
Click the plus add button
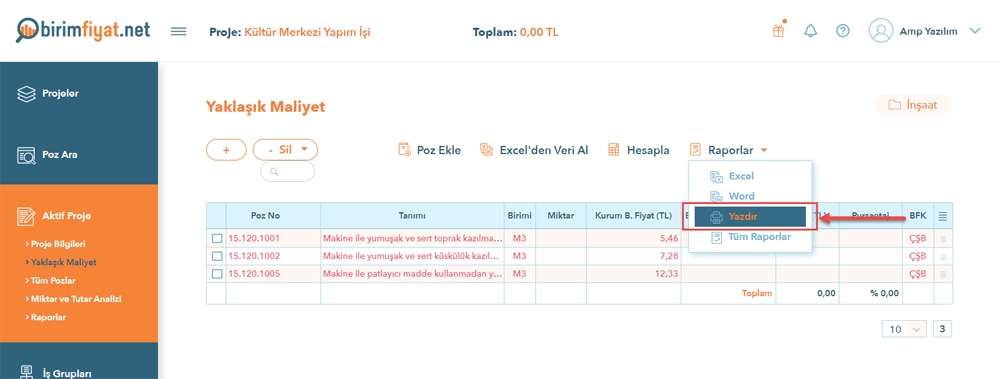tap(226, 150)
